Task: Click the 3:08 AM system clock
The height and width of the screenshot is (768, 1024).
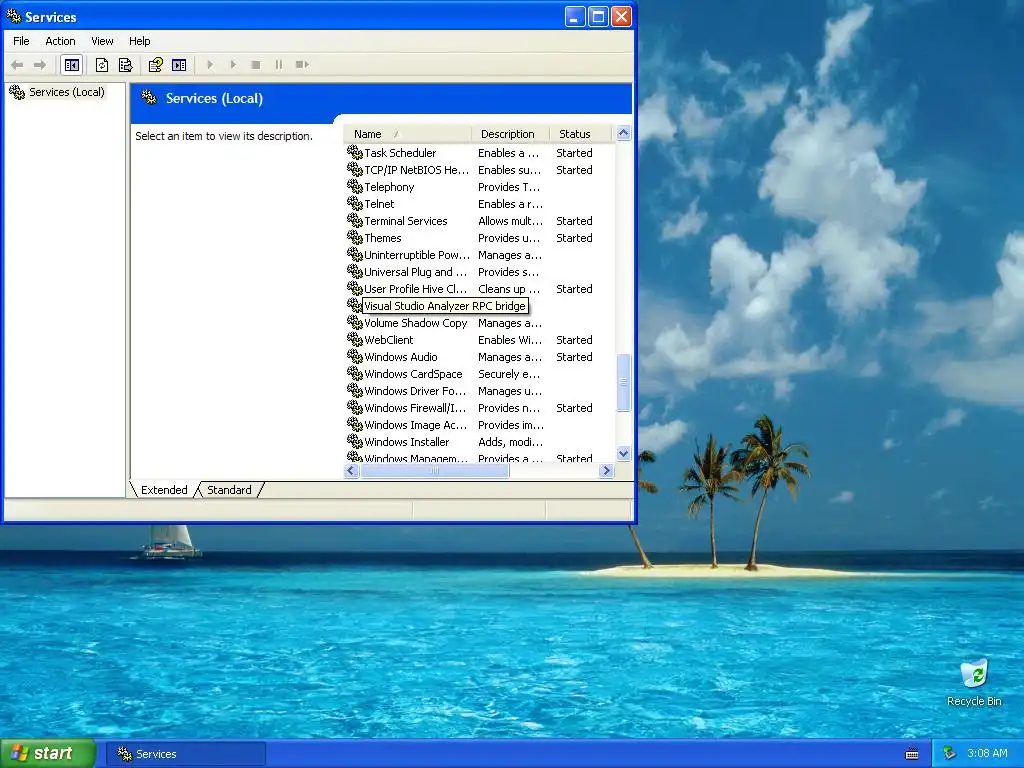Action: click(987, 754)
